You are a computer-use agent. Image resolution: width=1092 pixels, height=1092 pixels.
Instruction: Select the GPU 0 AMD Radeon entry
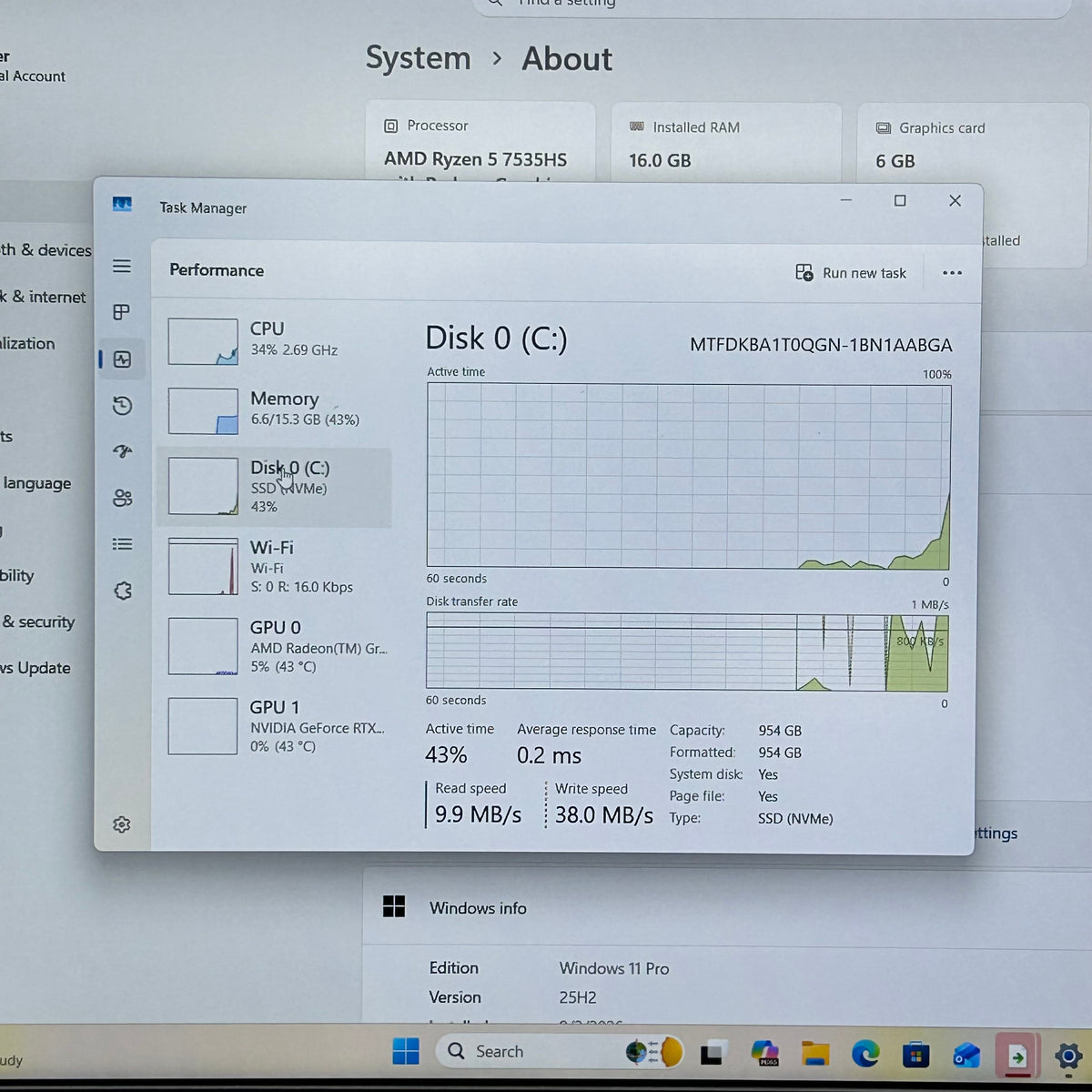click(274, 646)
